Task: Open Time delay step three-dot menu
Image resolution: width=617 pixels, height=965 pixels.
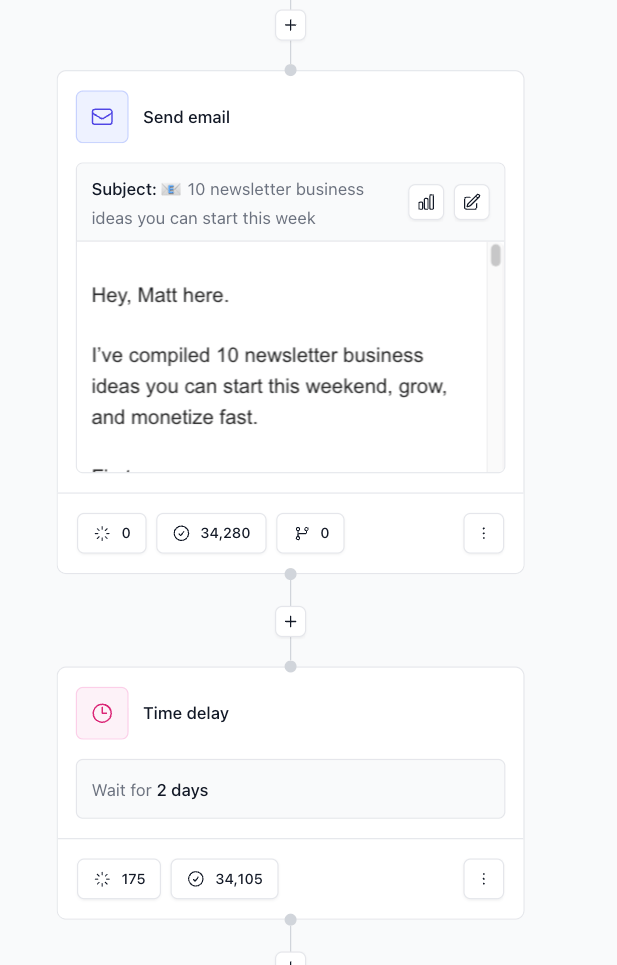Action: [484, 879]
